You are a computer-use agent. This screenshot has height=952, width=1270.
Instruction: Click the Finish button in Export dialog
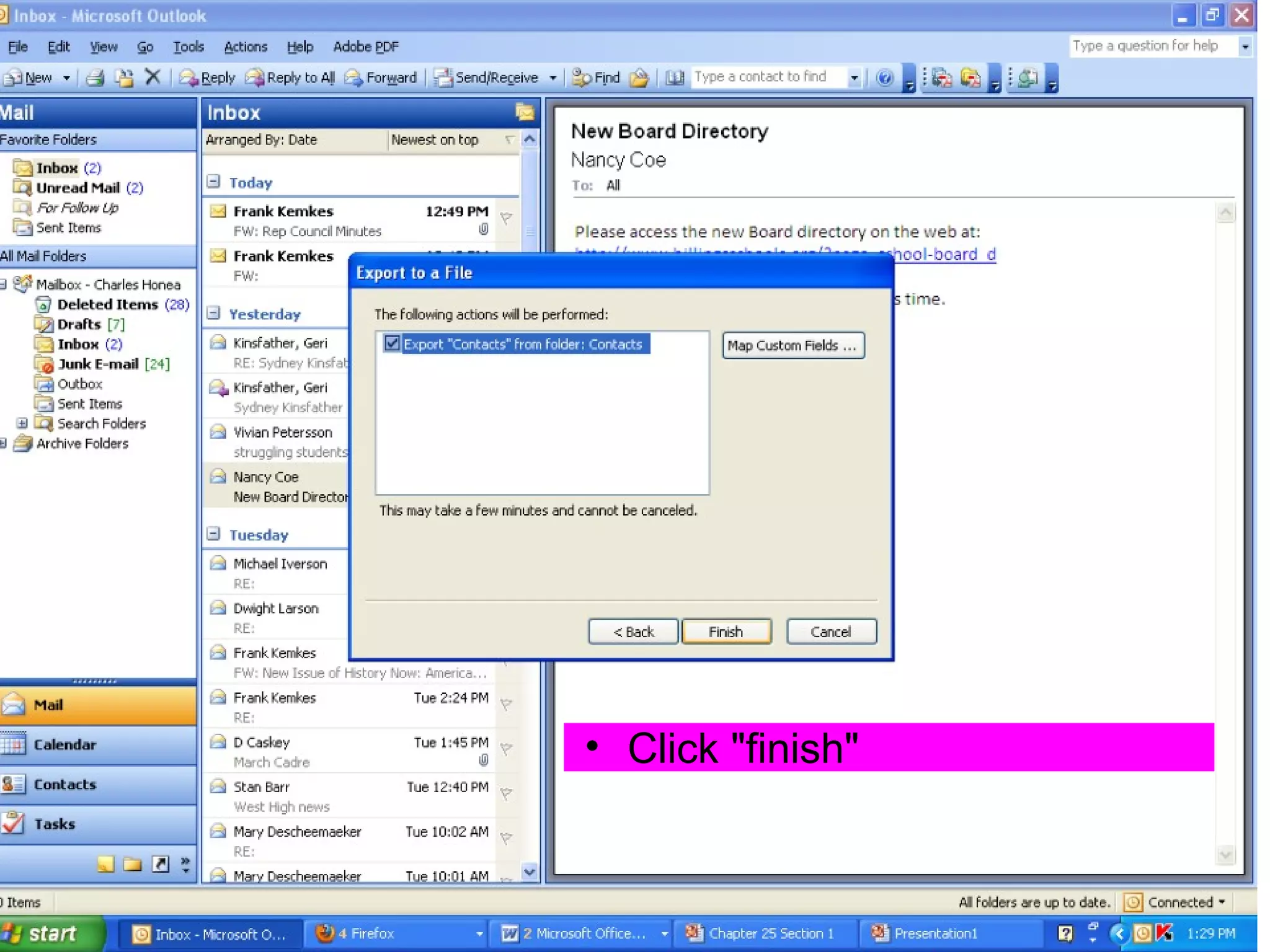[x=726, y=632]
